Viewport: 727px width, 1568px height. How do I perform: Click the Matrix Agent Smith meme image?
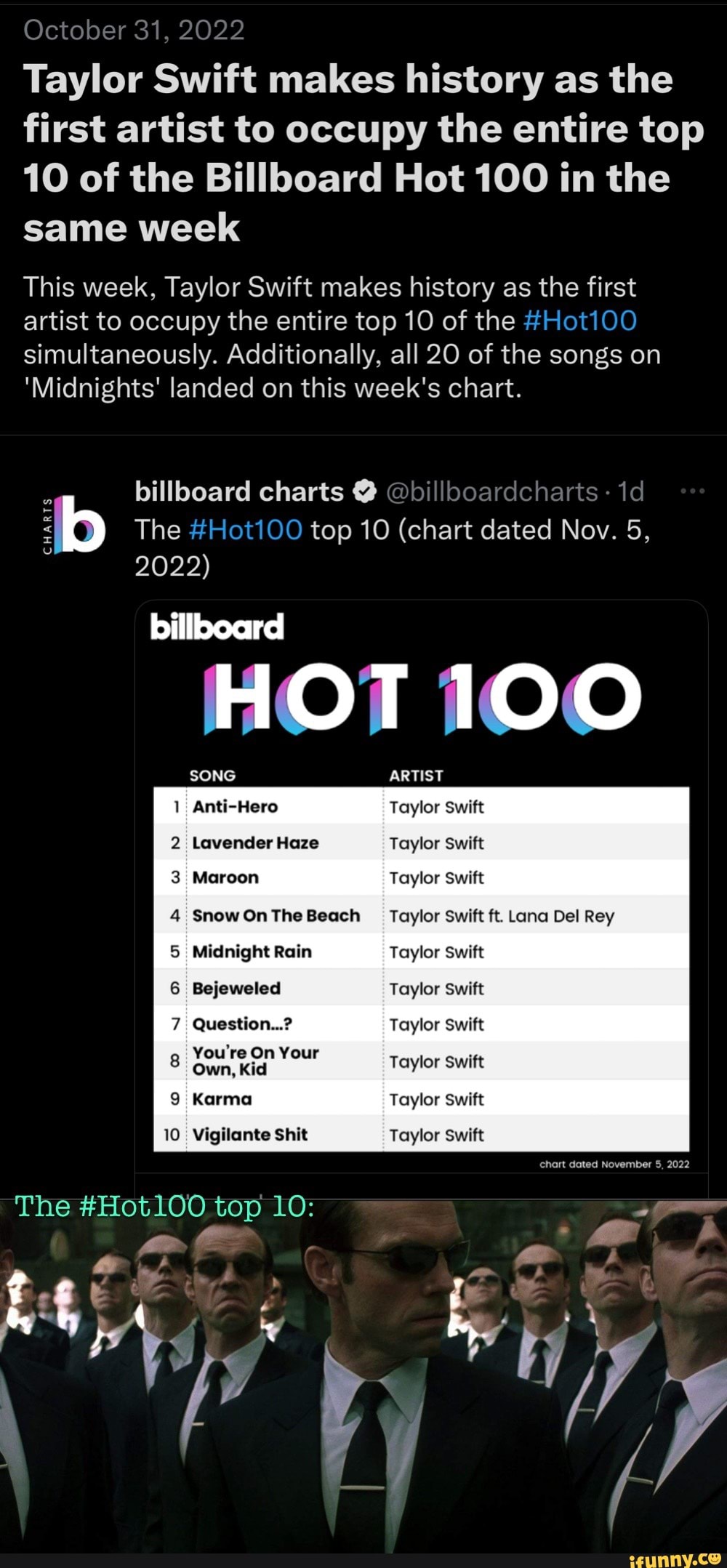[363, 1374]
